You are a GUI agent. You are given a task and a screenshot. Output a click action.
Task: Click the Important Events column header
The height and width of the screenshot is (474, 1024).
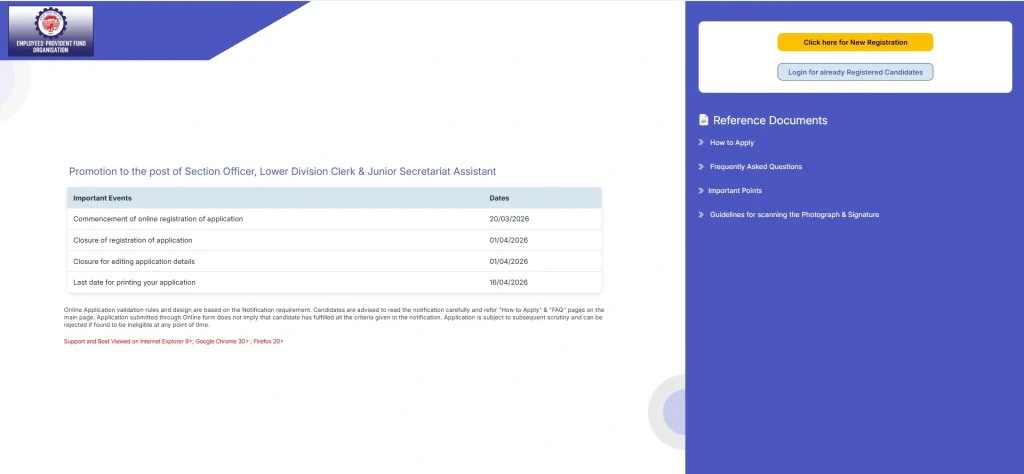[103, 198]
